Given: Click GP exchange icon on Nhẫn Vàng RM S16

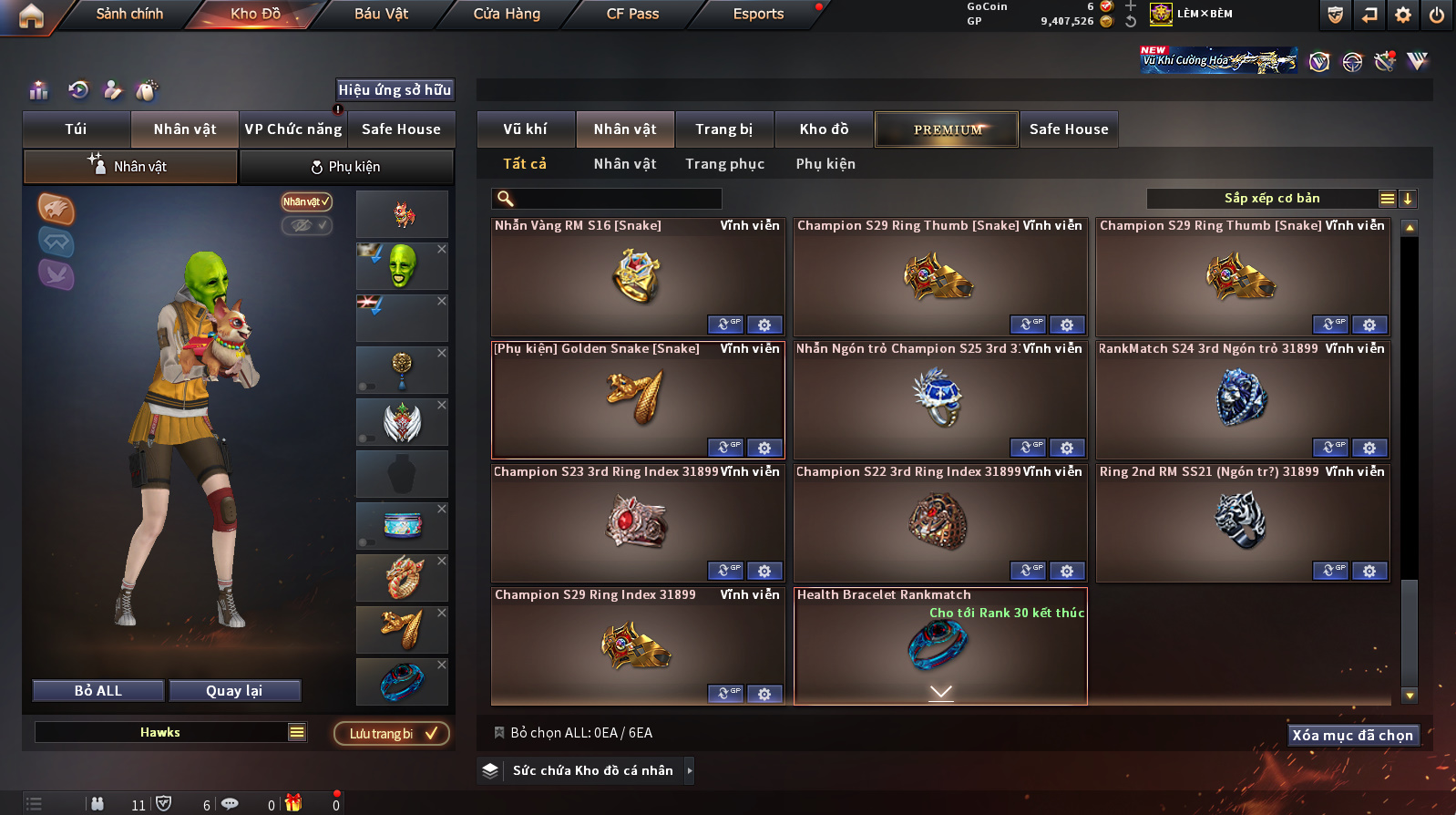Looking at the screenshot, I should pos(725,325).
